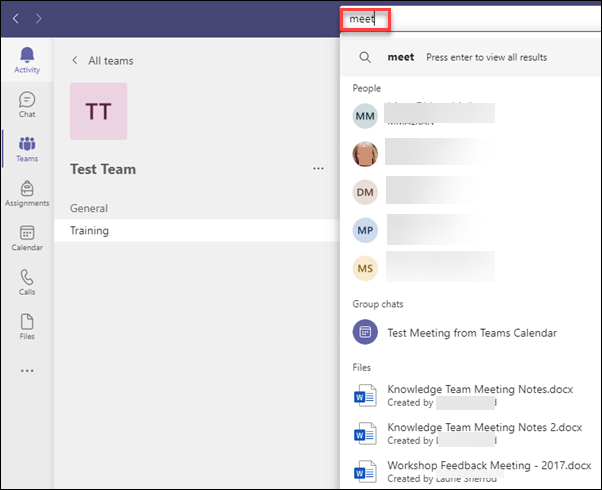Click Word icon for Meeting Notes 2.docx
Screen dimensions: 602x490
(x=365, y=434)
